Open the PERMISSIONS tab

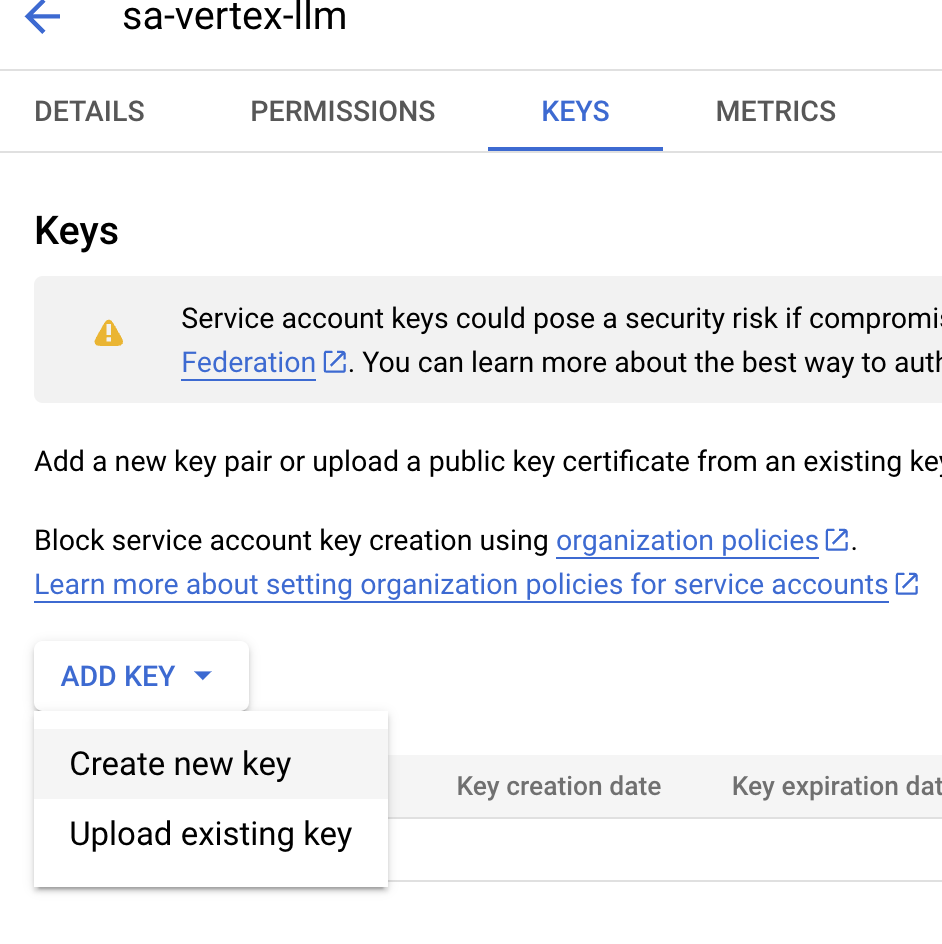[x=342, y=111]
